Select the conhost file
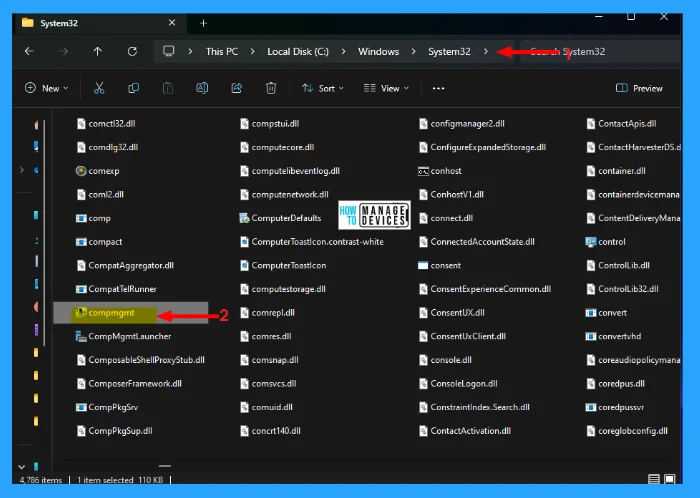 pyautogui.click(x=440, y=171)
